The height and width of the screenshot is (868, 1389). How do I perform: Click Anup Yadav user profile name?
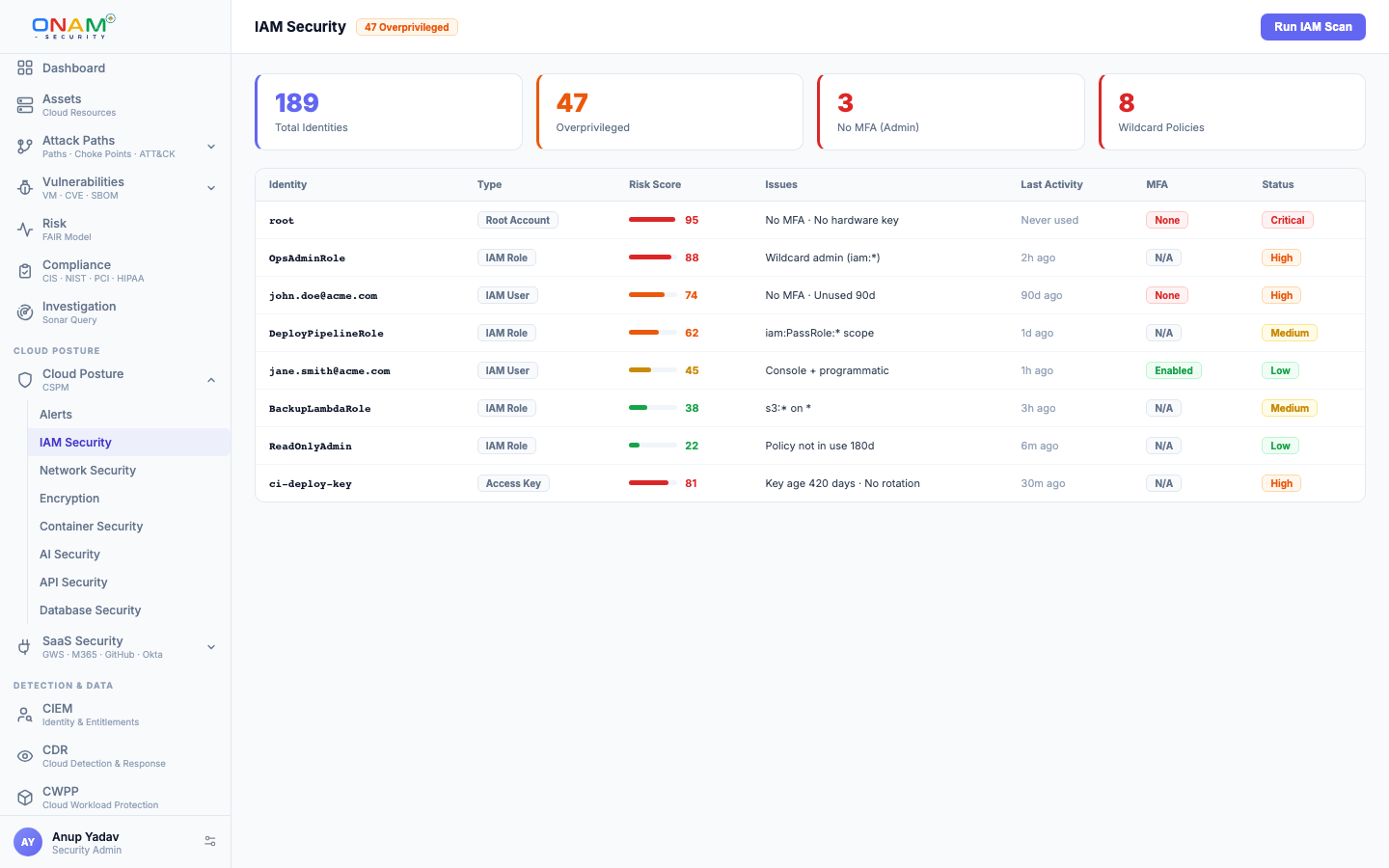coord(86,836)
